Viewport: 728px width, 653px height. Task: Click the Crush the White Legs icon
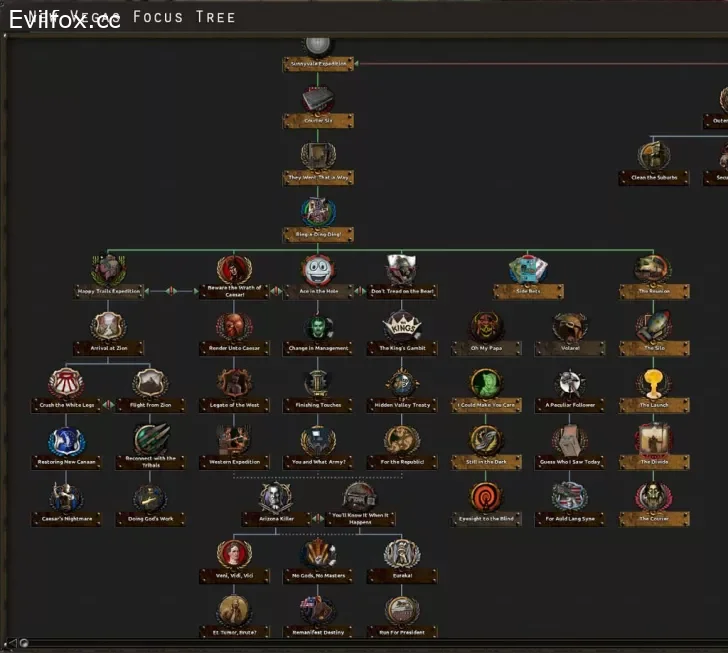coord(66,383)
